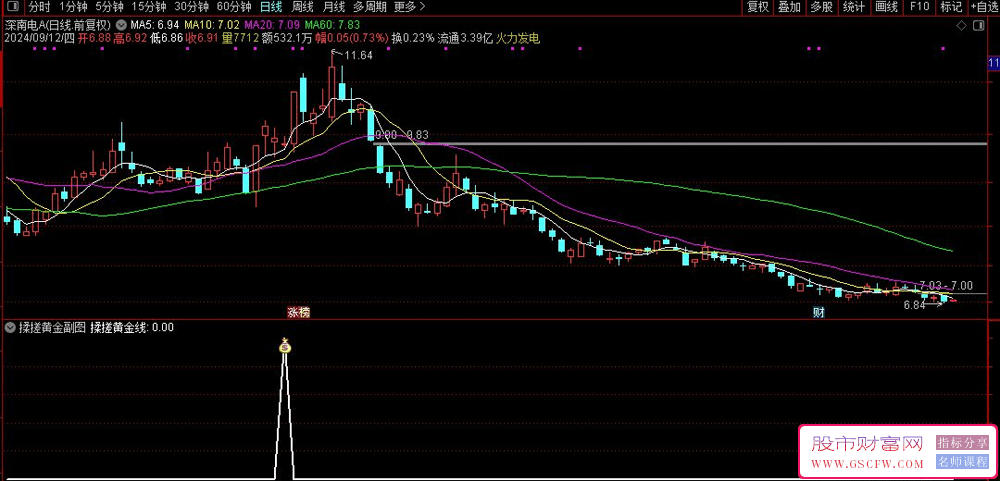Expand the 揉搓黄金副图 indicator dropdown
The width and height of the screenshot is (1000, 481).
(x=10, y=328)
